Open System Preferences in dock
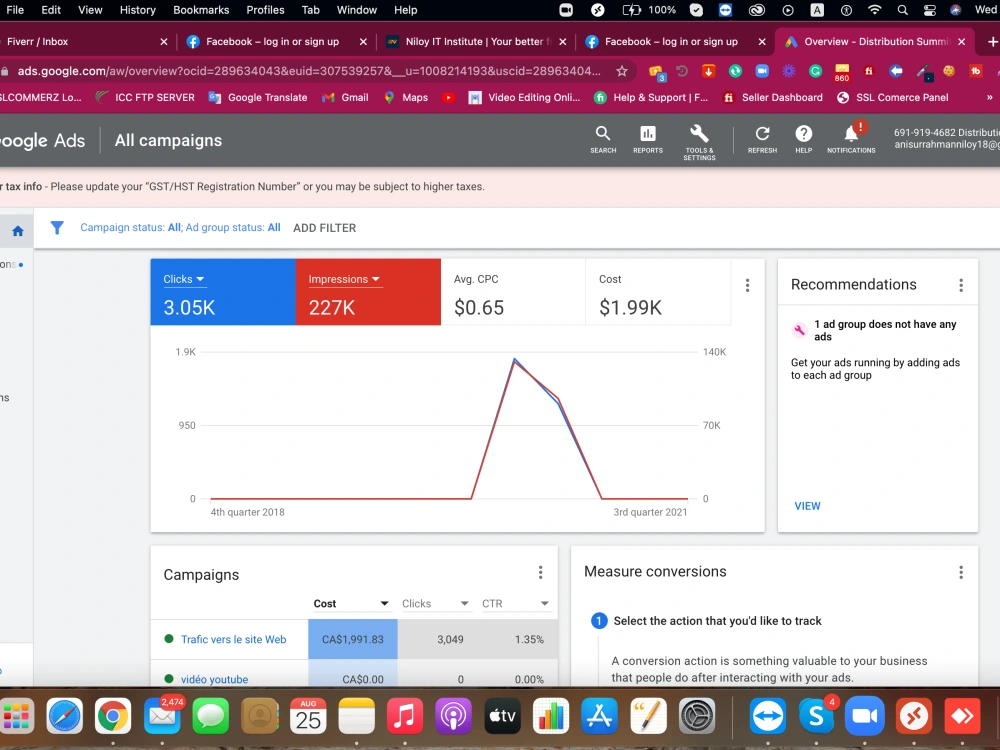 click(x=697, y=716)
